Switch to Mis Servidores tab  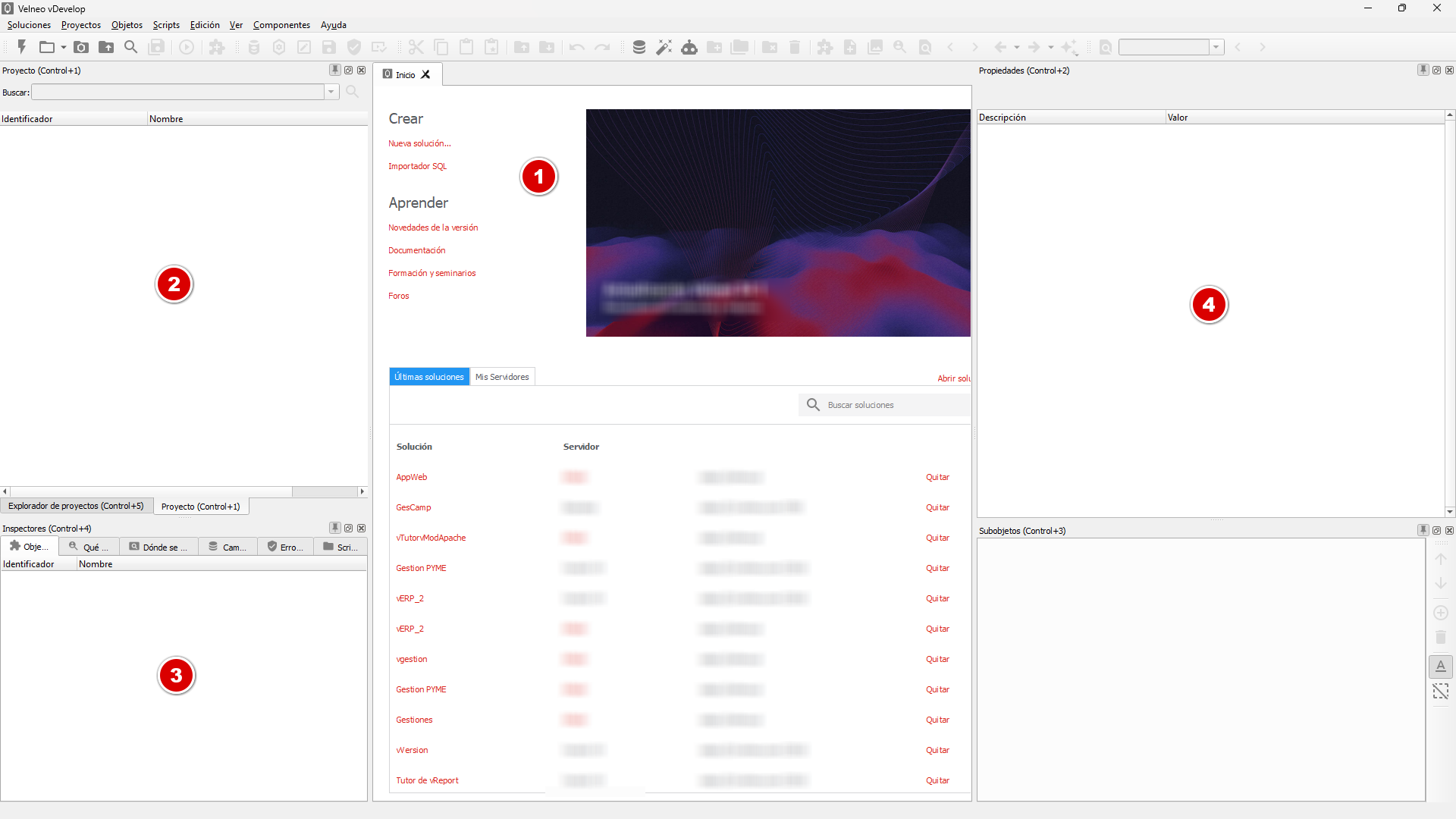tap(501, 377)
